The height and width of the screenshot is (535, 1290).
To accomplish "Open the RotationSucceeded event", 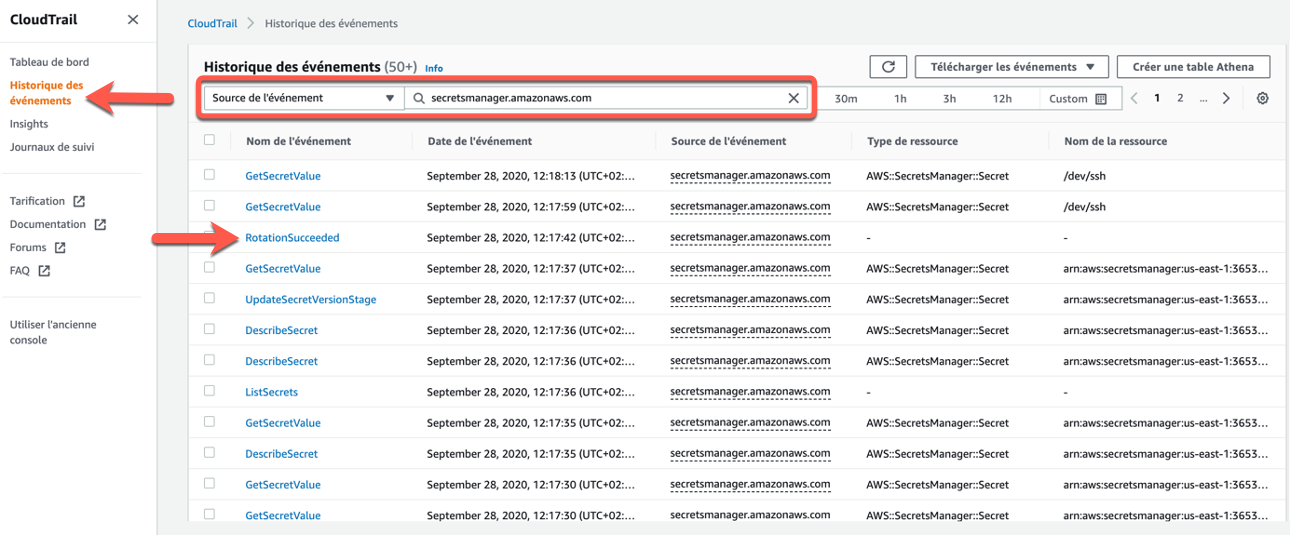I will pyautogui.click(x=292, y=238).
